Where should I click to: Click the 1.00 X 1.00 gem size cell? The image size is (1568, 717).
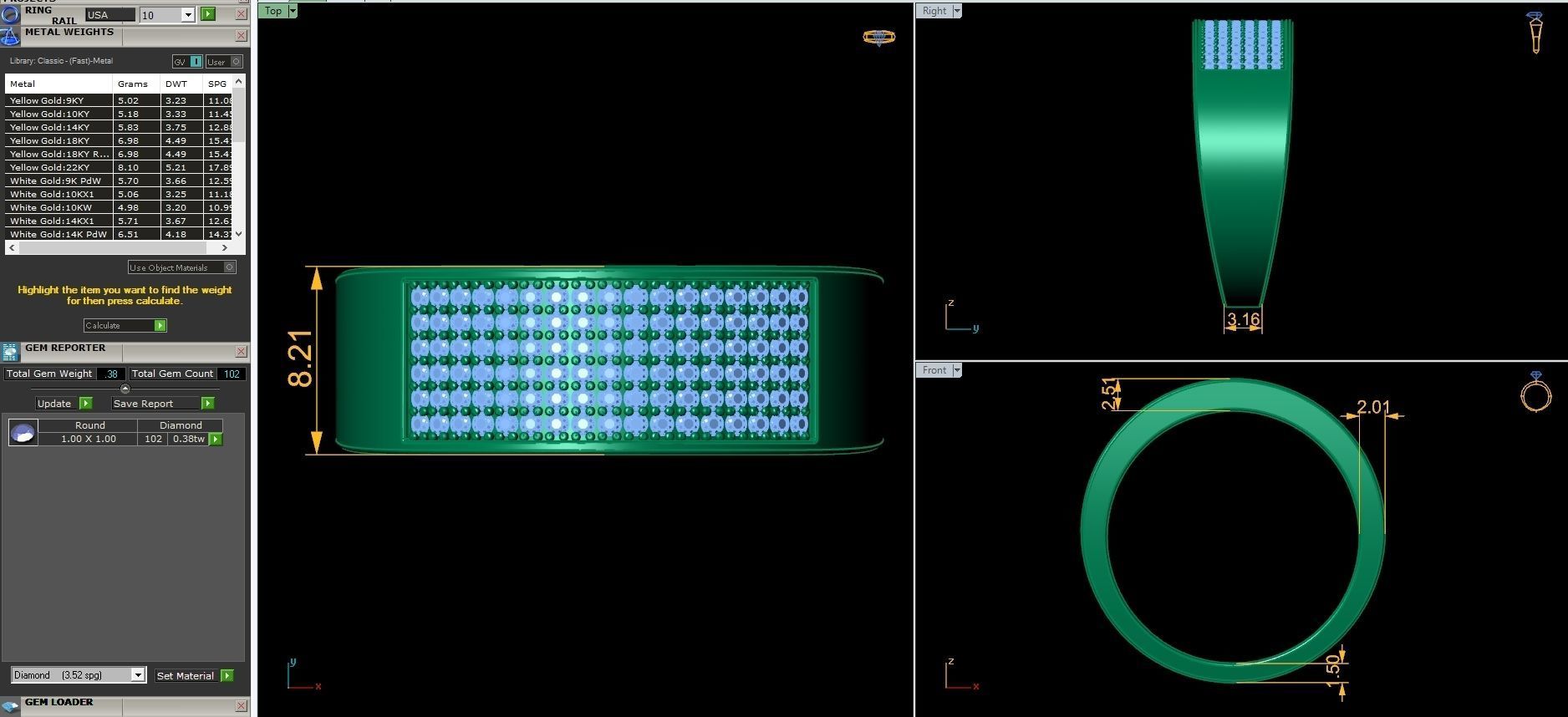[x=89, y=439]
